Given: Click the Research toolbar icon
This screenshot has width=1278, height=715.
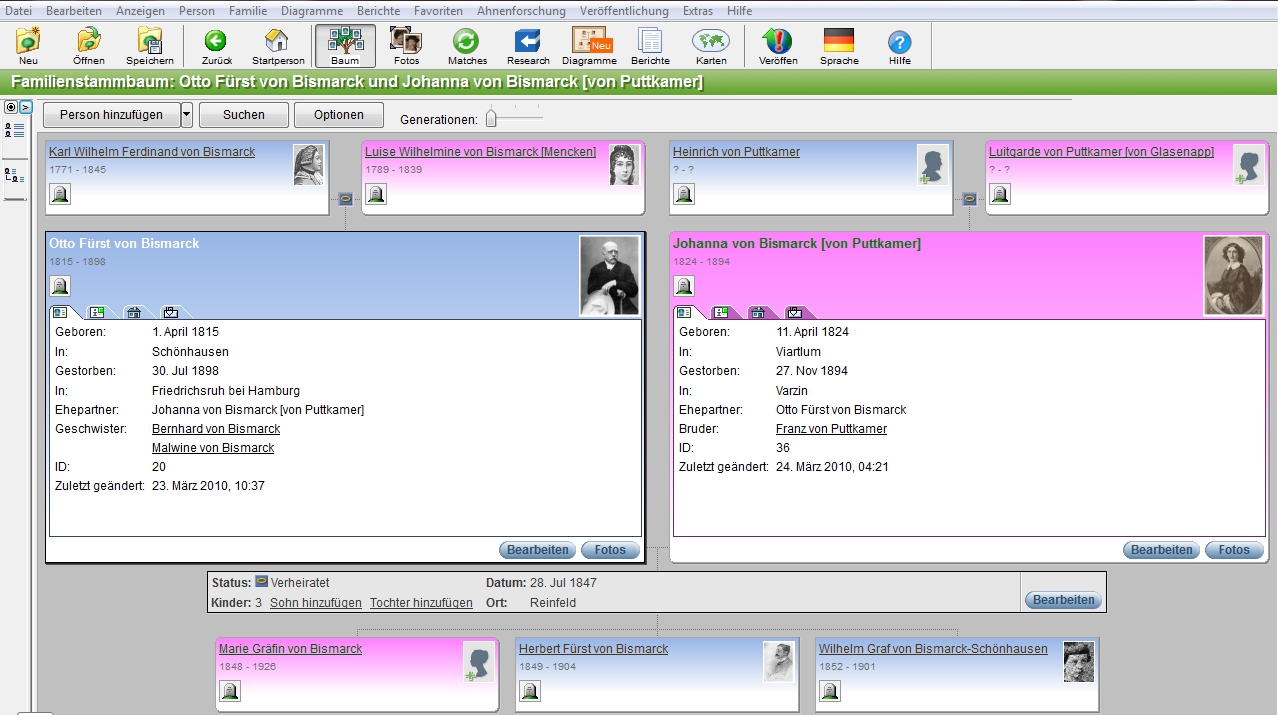Looking at the screenshot, I should (x=528, y=46).
